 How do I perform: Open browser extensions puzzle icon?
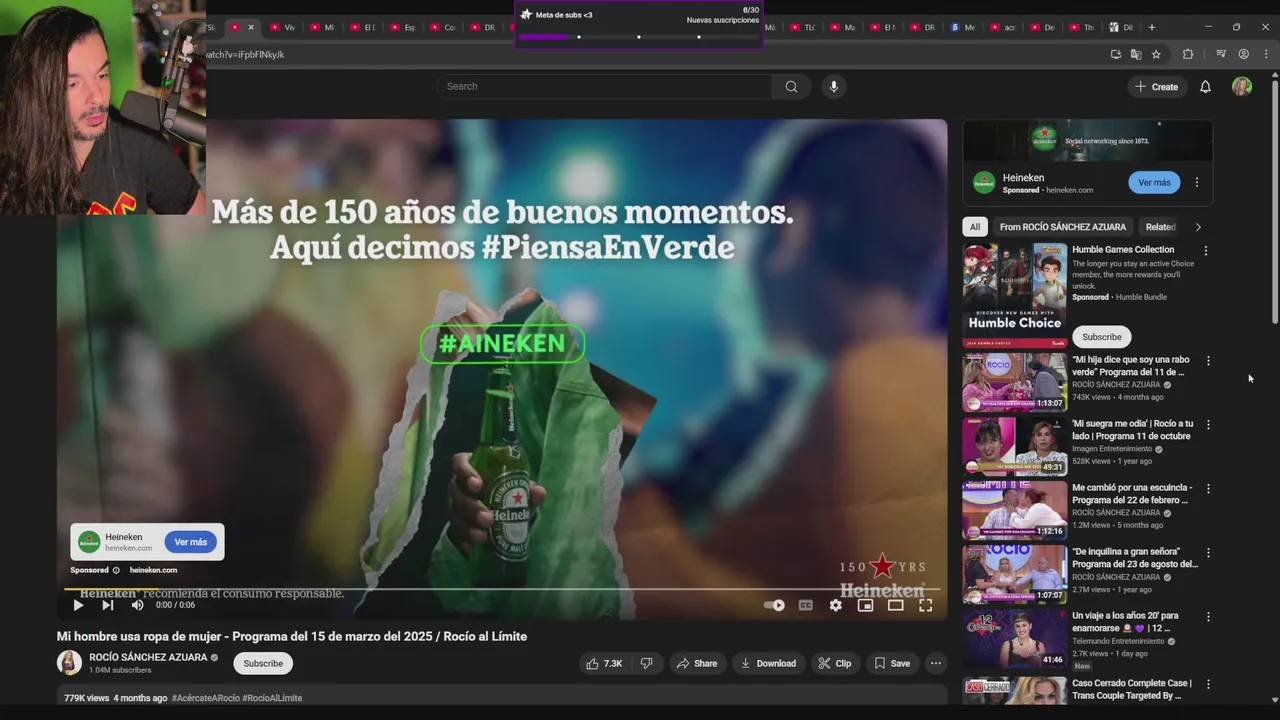click(x=1188, y=54)
